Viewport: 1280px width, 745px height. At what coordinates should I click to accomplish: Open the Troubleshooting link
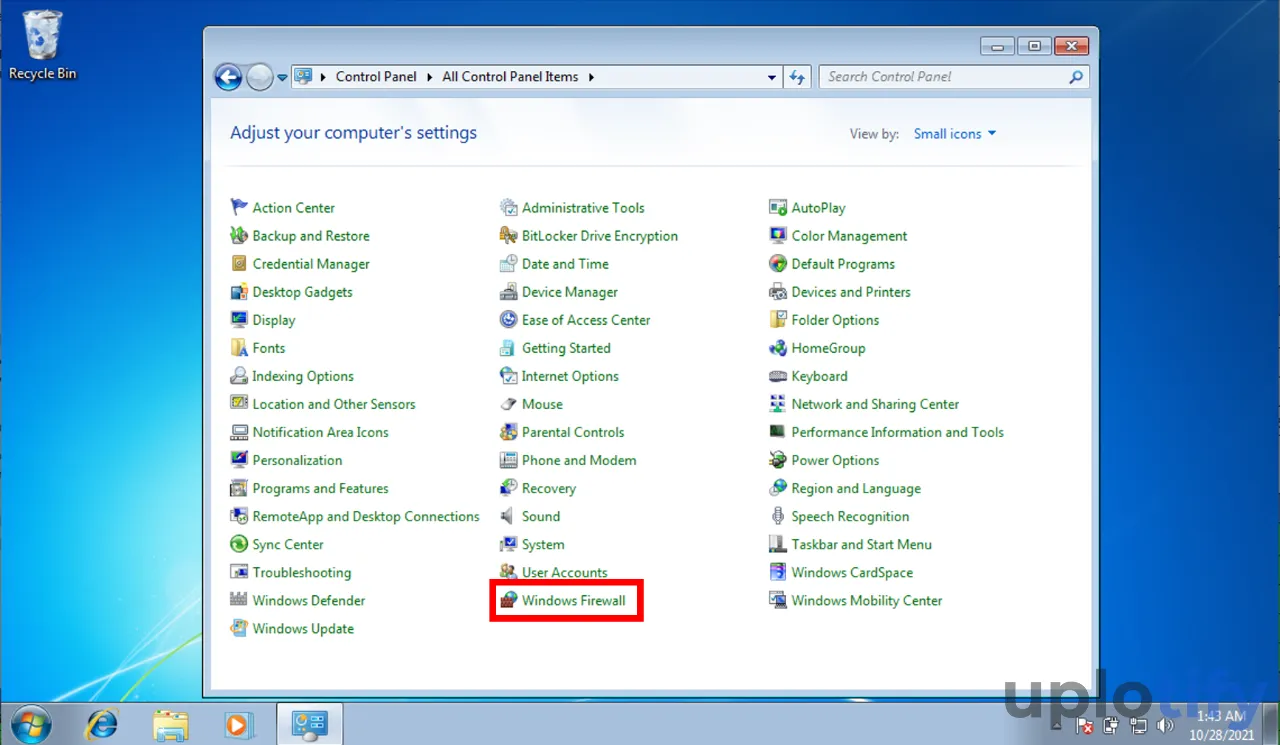[x=301, y=572]
